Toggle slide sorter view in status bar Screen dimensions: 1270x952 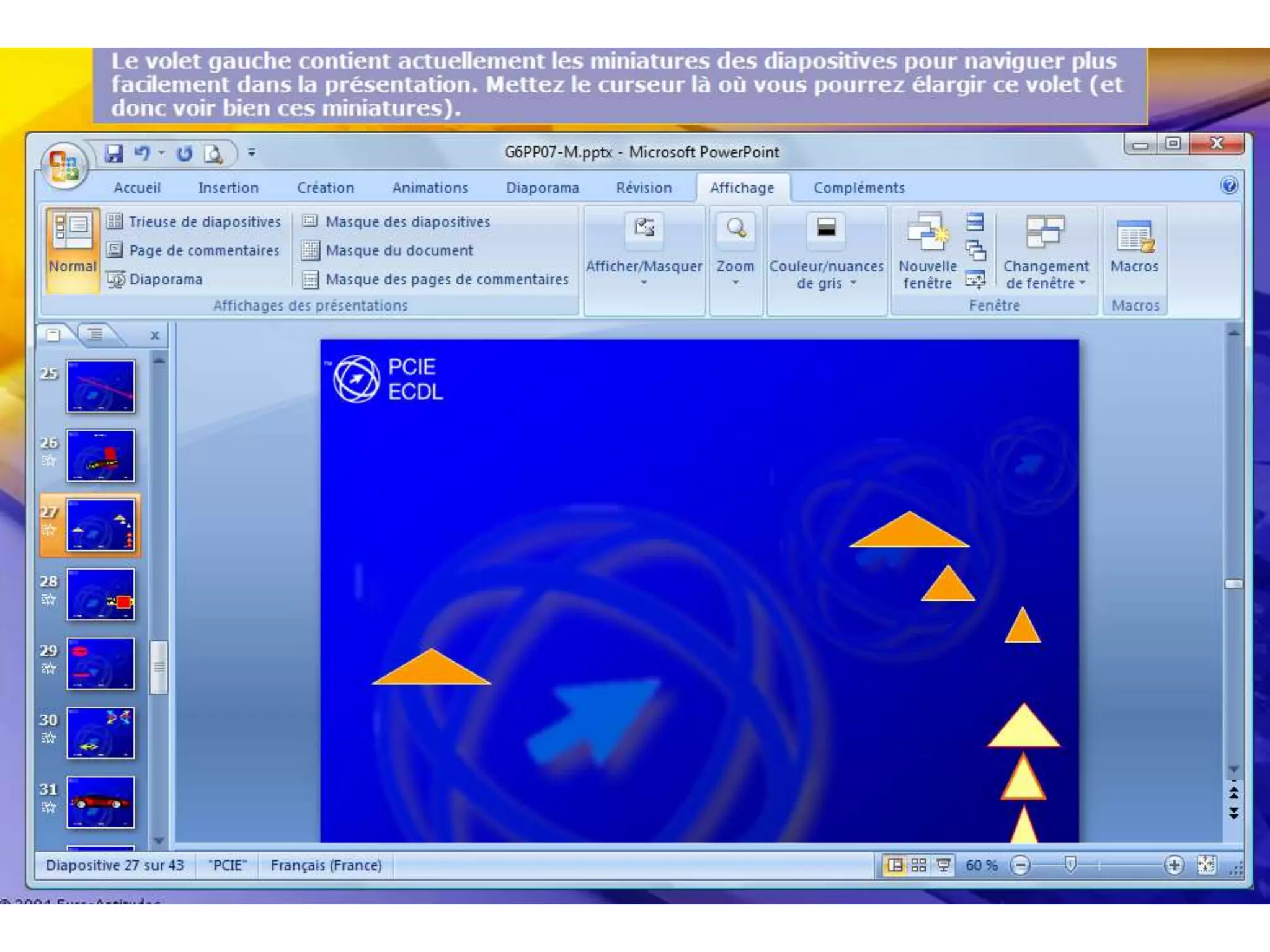coord(919,865)
